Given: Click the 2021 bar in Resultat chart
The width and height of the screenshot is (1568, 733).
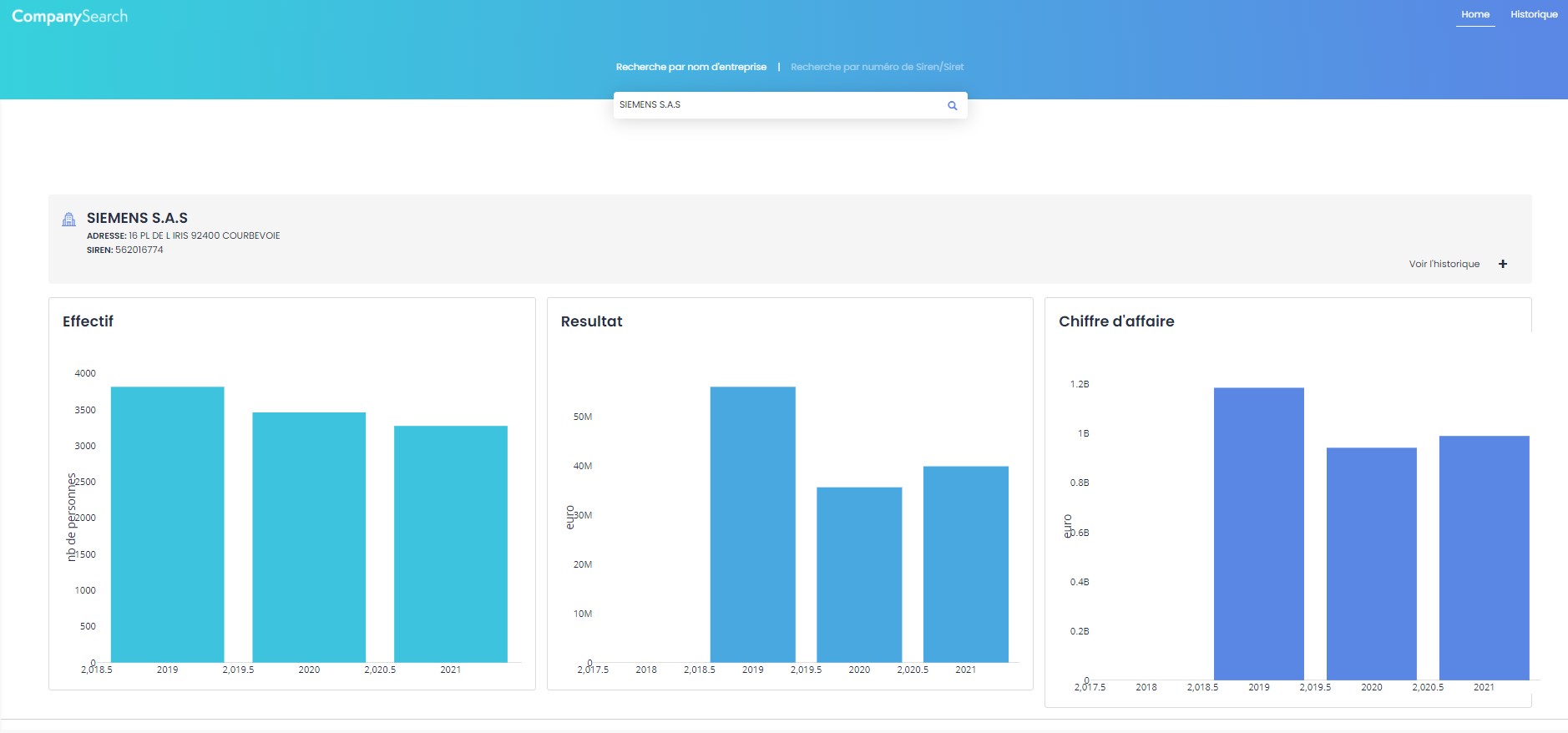Looking at the screenshot, I should pos(965,564).
